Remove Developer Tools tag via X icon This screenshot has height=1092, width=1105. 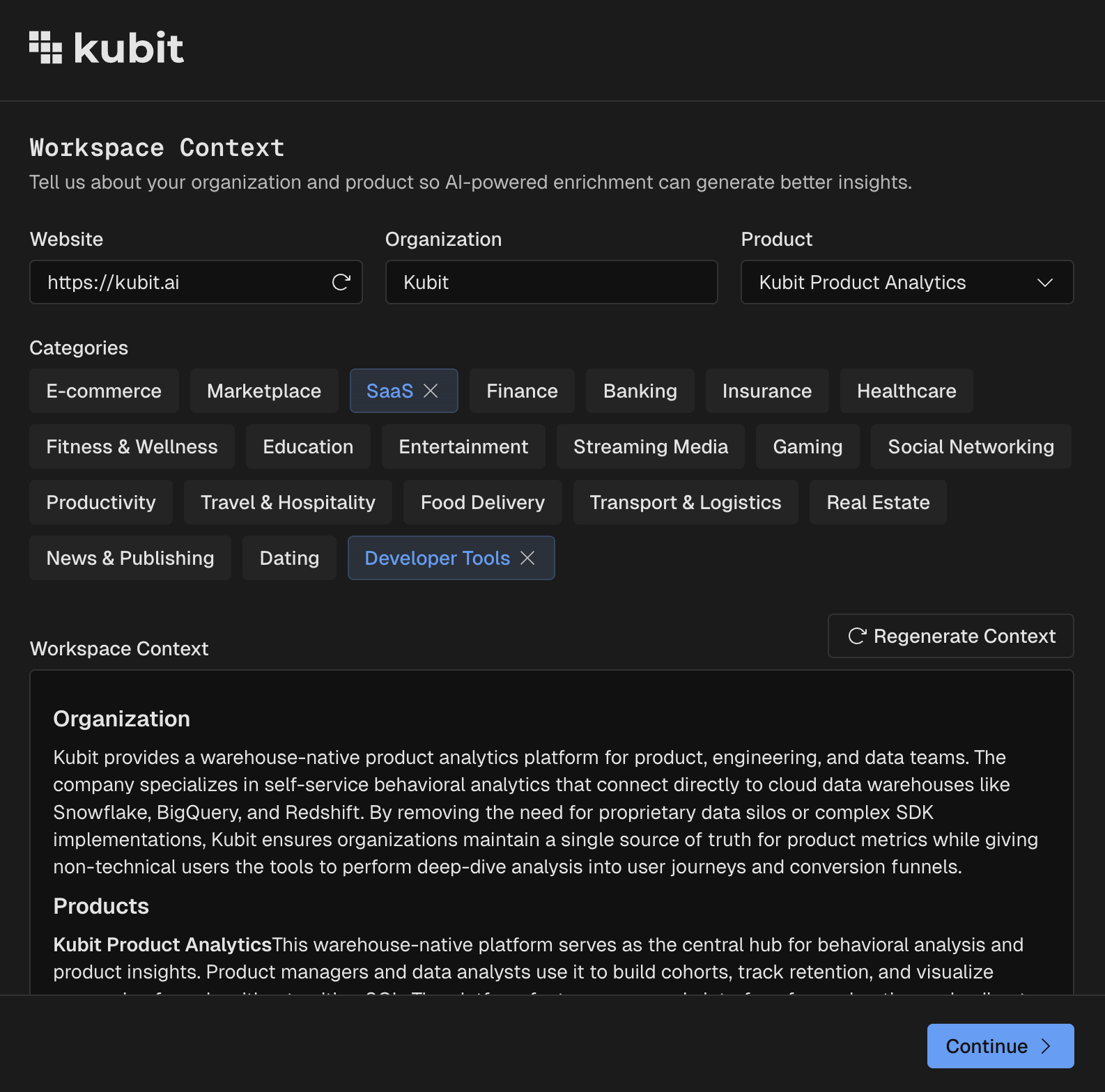tap(528, 558)
